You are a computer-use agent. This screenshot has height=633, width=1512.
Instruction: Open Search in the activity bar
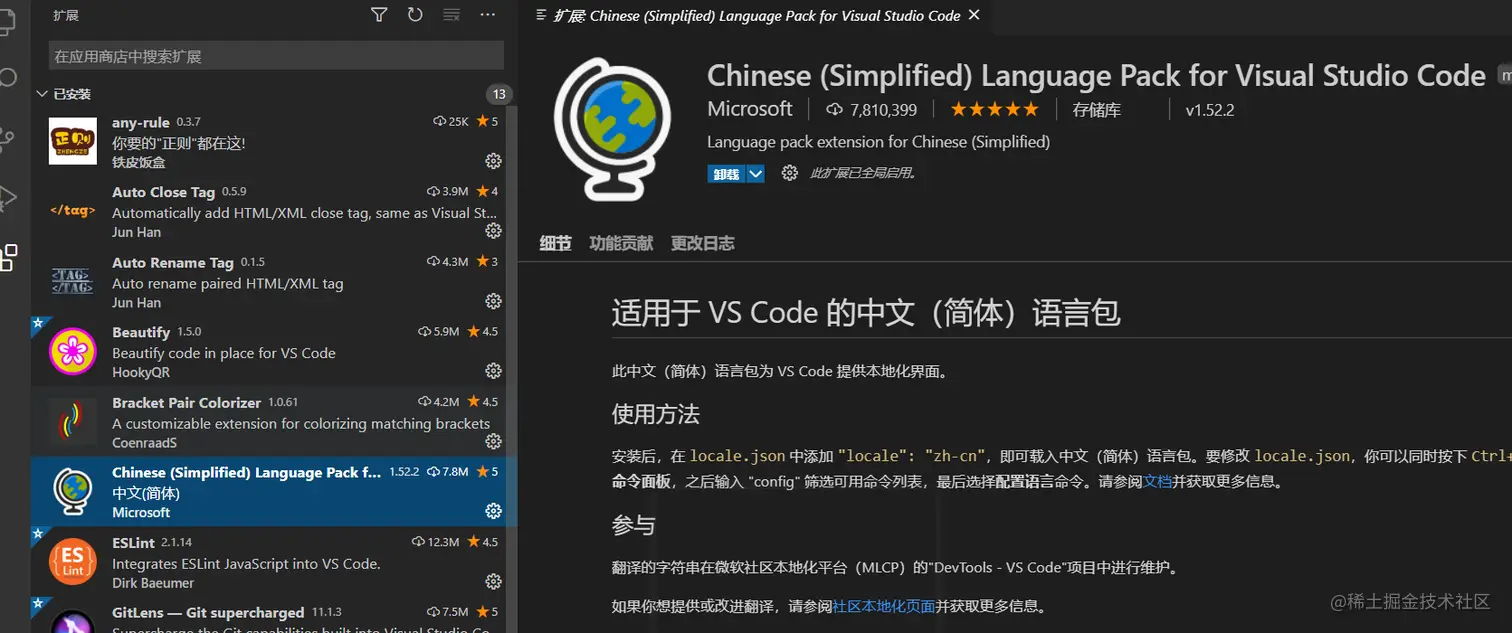8,78
